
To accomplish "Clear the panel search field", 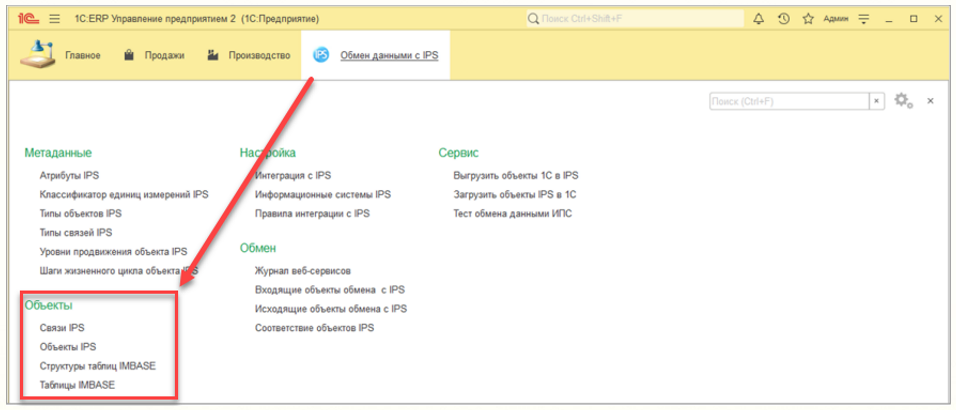I will click(876, 101).
